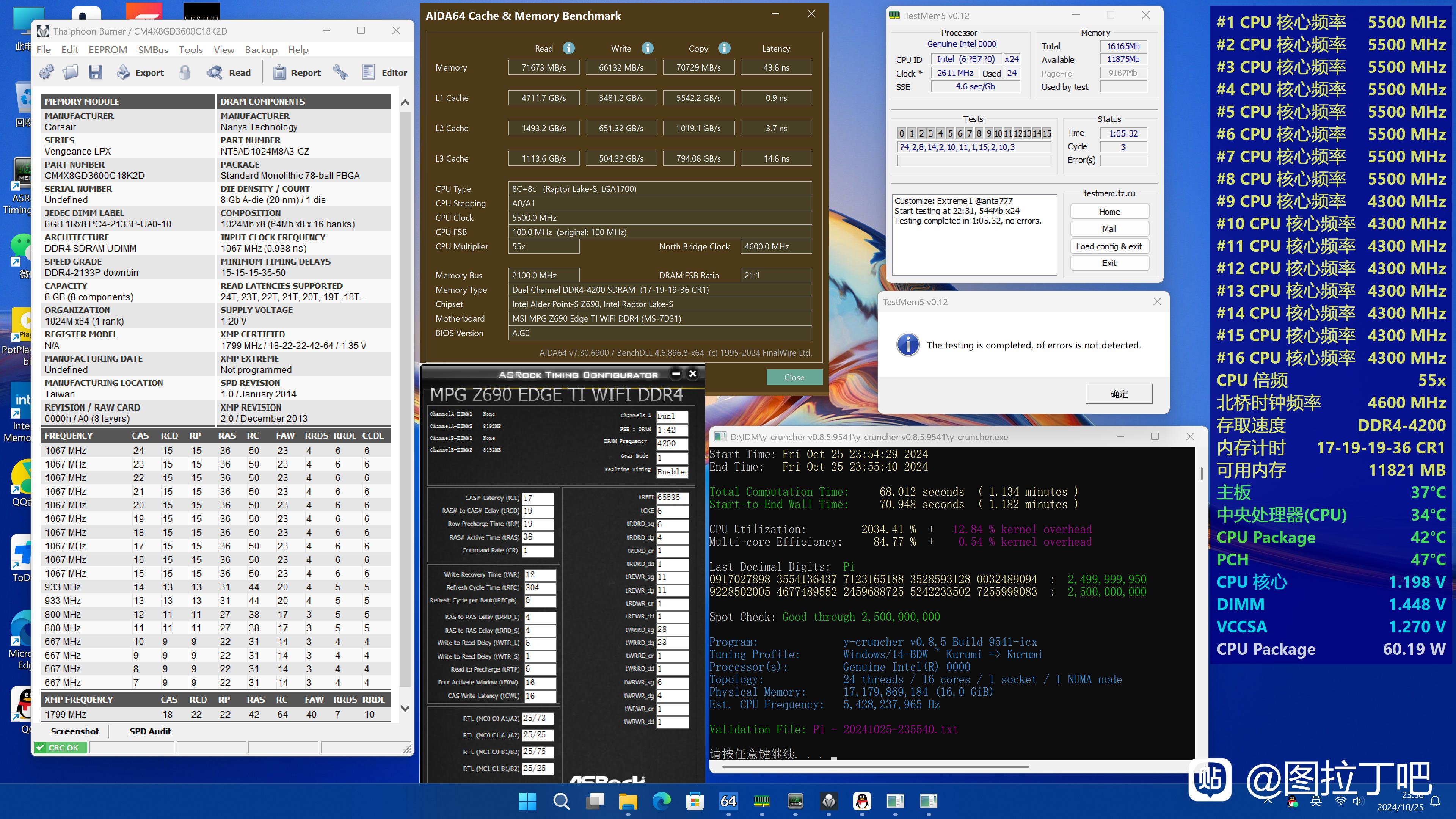1456x819 pixels.
Task: Open Microsoft Edge from taskbar
Action: pos(661,801)
